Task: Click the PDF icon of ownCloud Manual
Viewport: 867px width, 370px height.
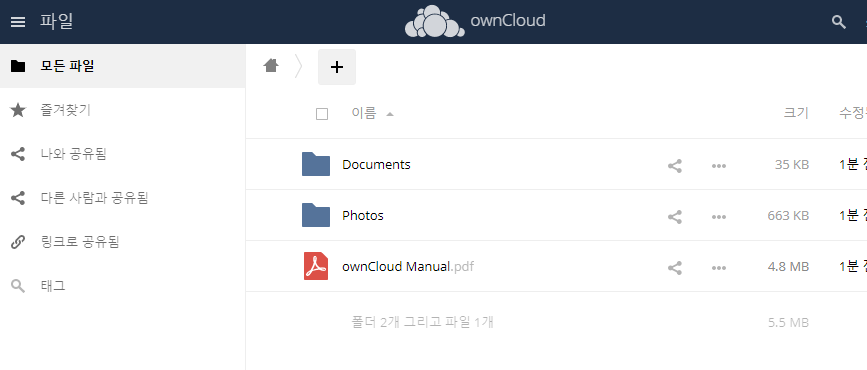Action: [316, 266]
